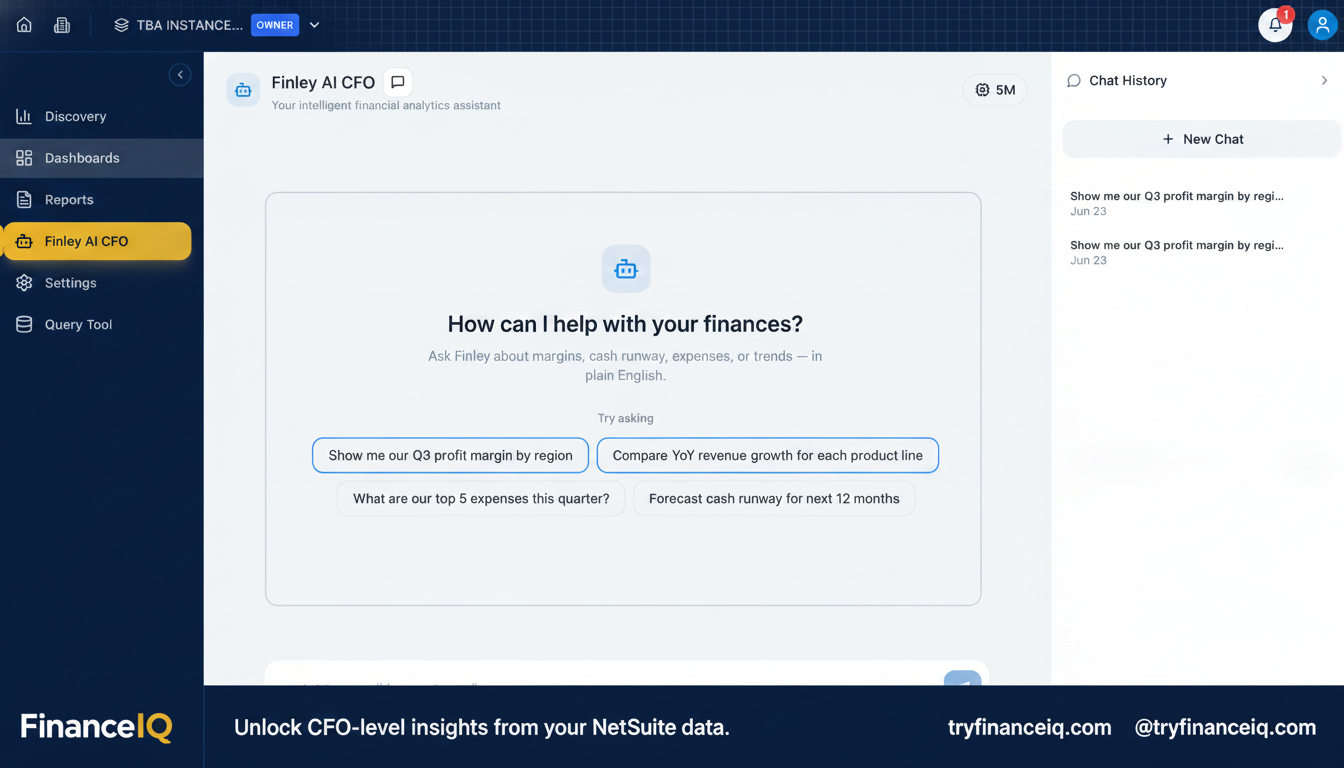Viewport: 1344px width, 768px height.
Task: Ask What are our top 5 expenses this quarter
Action: click(481, 498)
